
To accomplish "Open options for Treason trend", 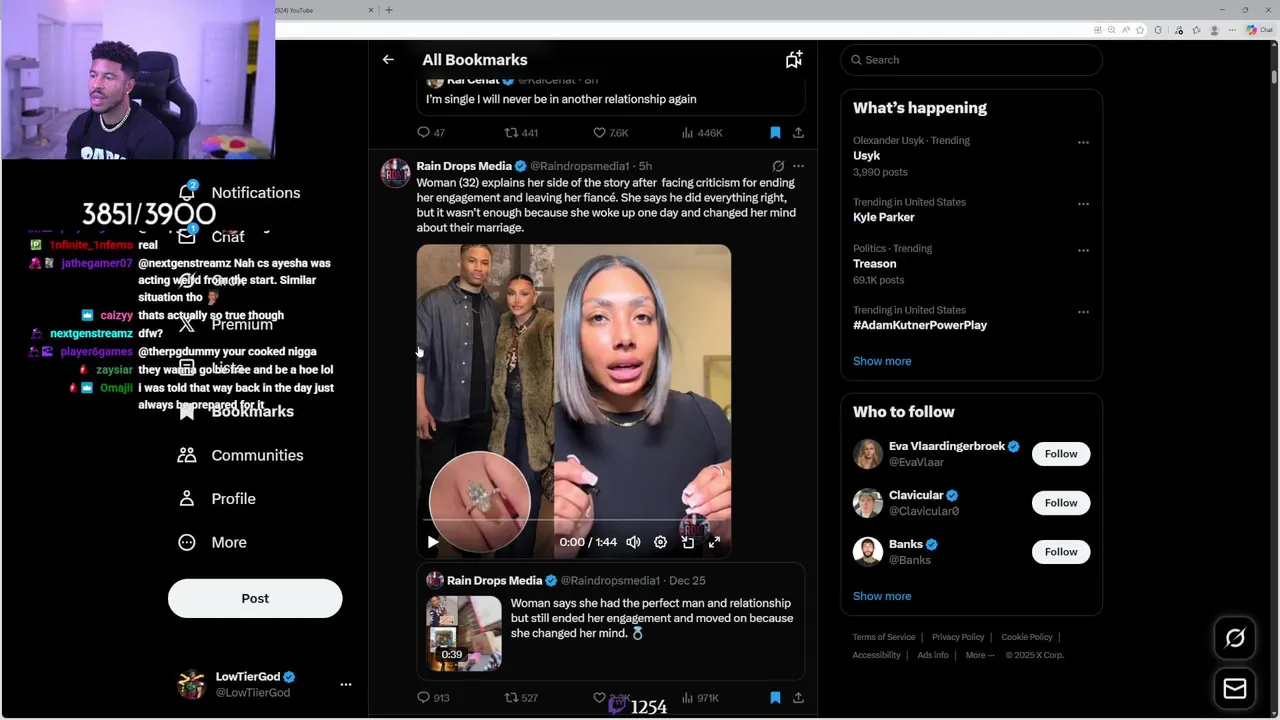I will 1083,250.
